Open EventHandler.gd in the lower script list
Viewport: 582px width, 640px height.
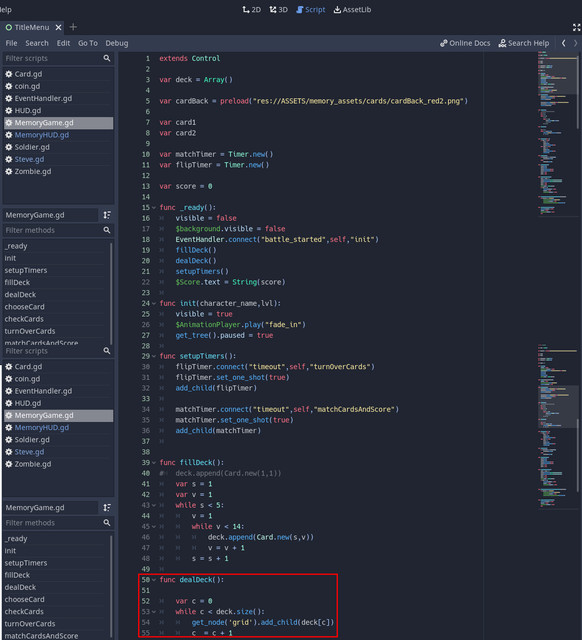click(58, 391)
